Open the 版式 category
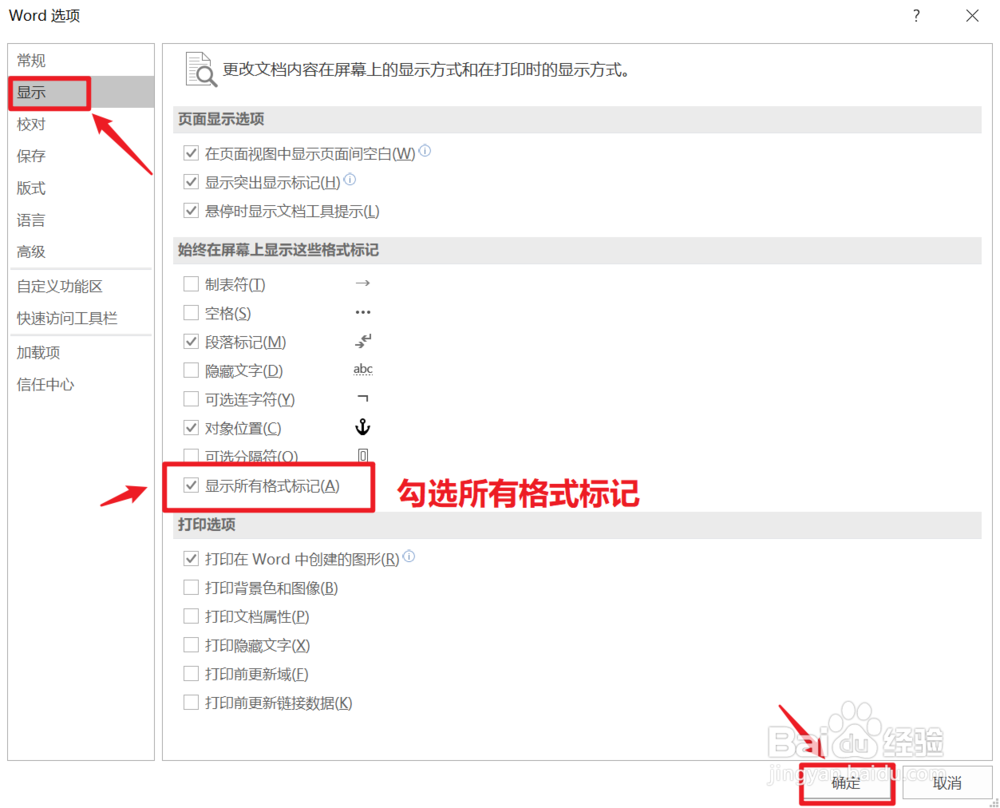This screenshot has height=808, width=1000. pos(81,188)
